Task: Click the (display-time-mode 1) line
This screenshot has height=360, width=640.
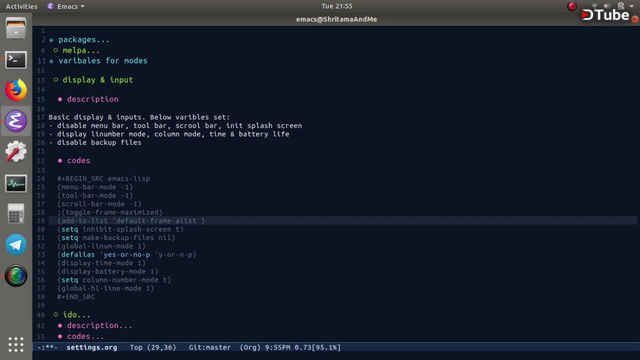Action: tap(101, 263)
